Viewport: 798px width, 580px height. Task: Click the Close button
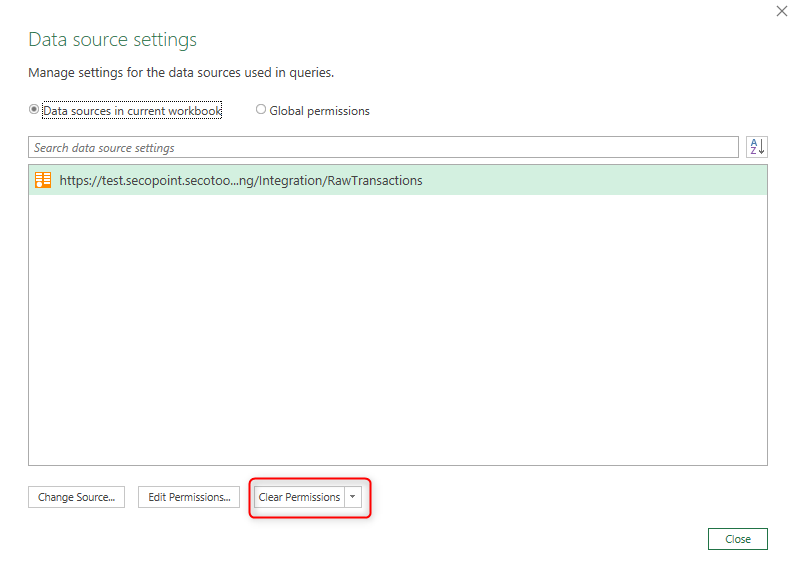(x=737, y=539)
